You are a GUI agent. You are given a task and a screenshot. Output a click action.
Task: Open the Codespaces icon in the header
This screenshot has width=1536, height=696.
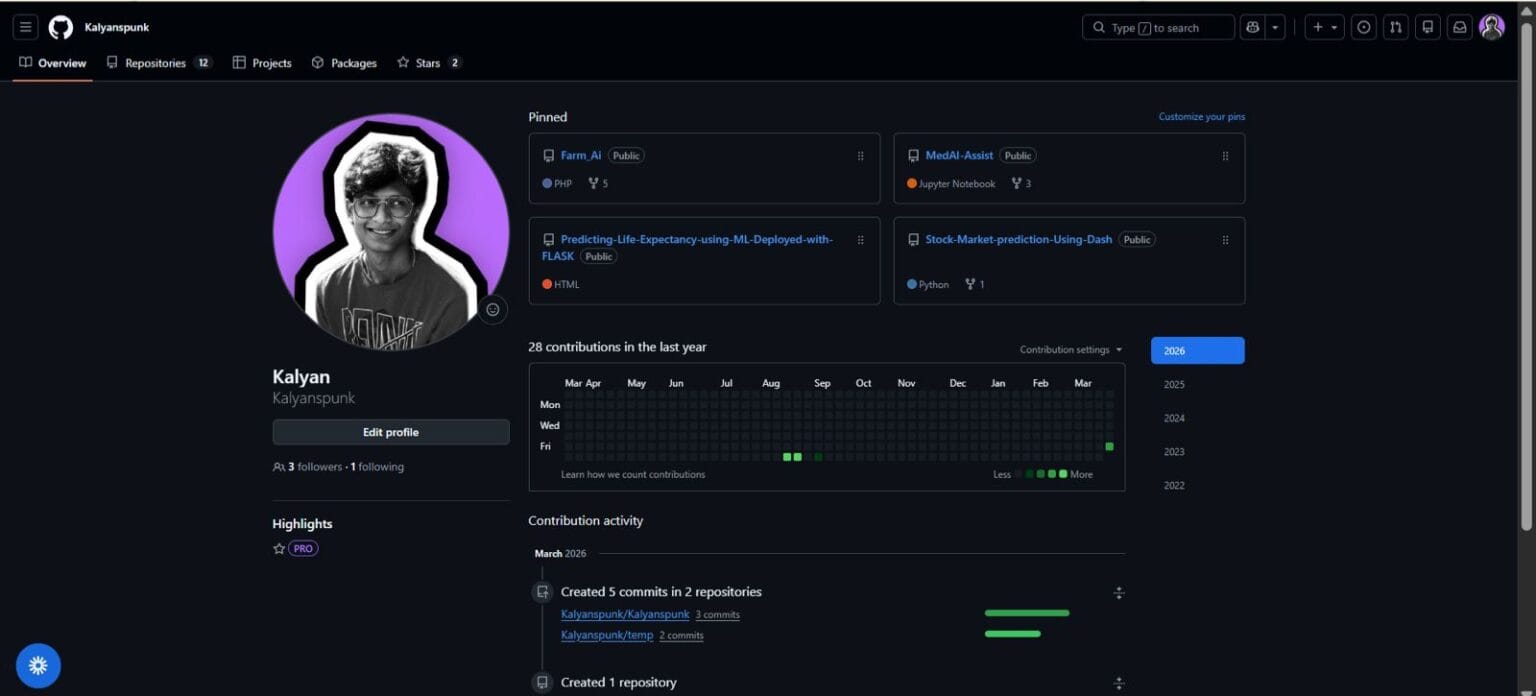coord(1427,27)
